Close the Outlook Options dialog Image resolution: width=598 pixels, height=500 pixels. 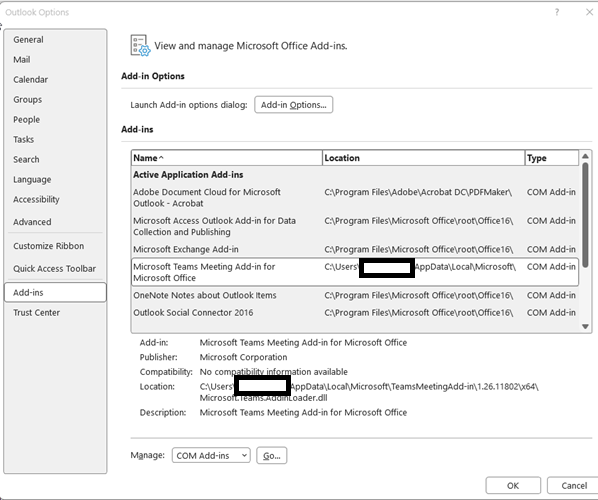pyautogui.click(x=589, y=12)
